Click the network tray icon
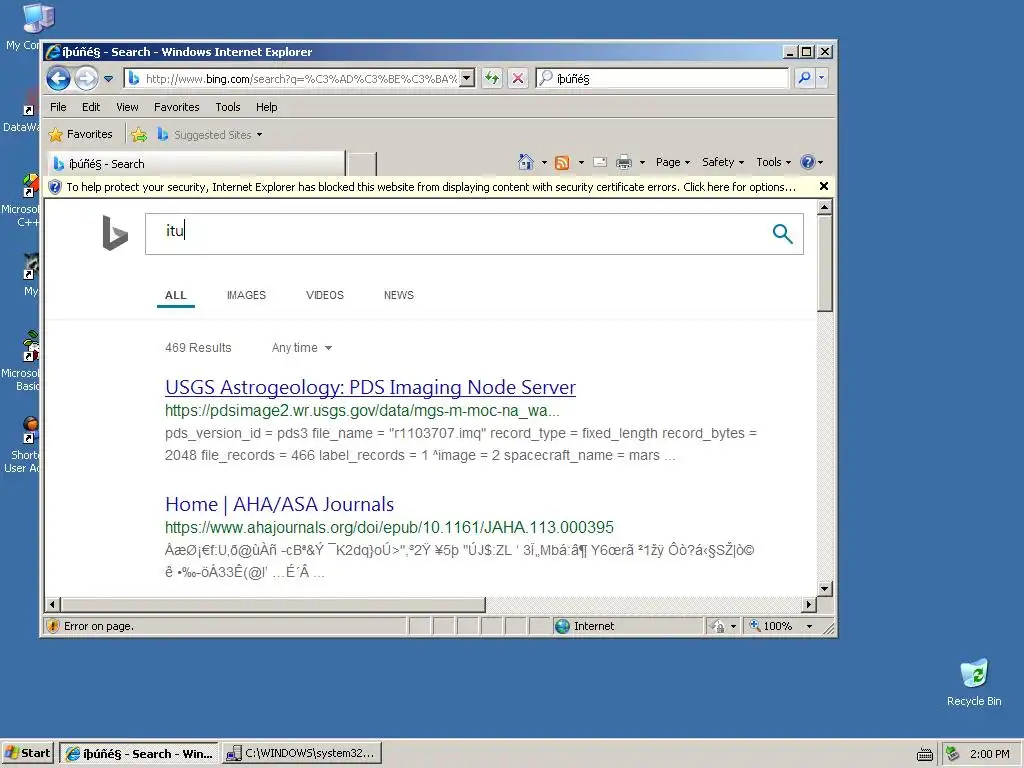The width and height of the screenshot is (1024, 768). 953,754
